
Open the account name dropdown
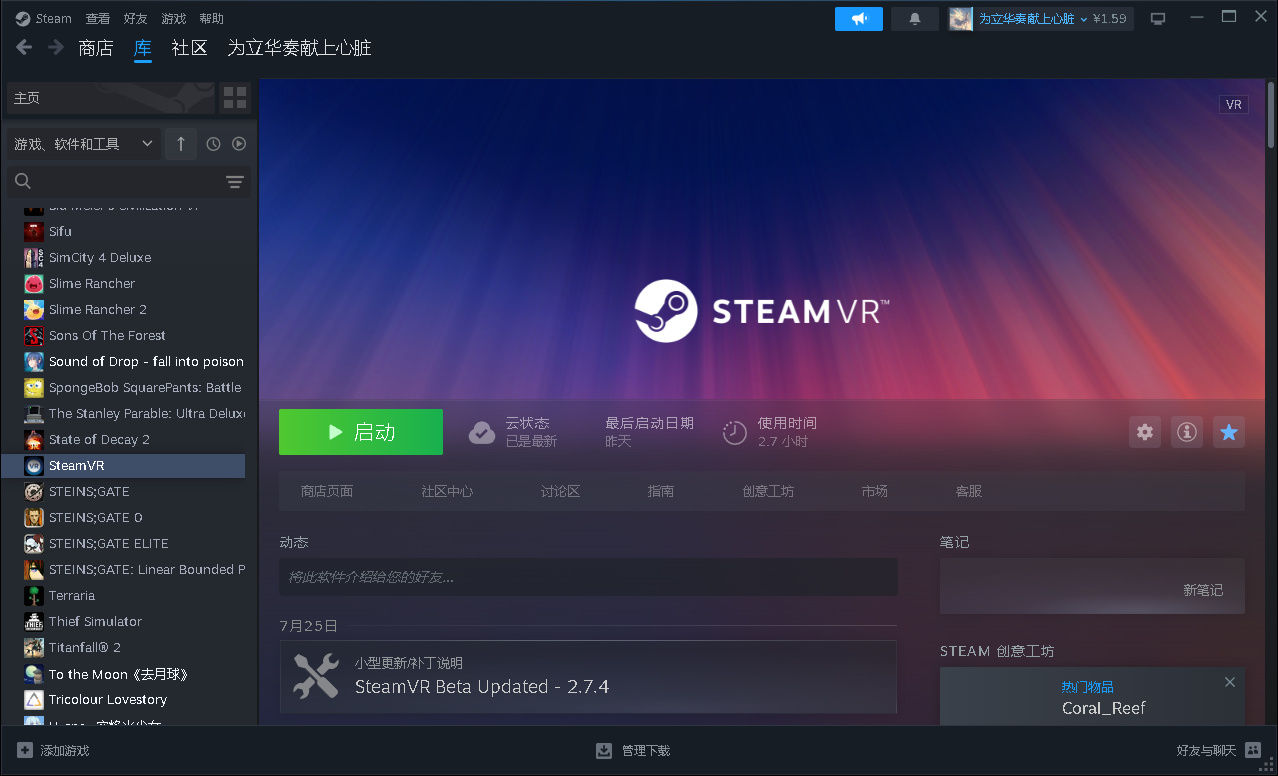click(x=1033, y=19)
